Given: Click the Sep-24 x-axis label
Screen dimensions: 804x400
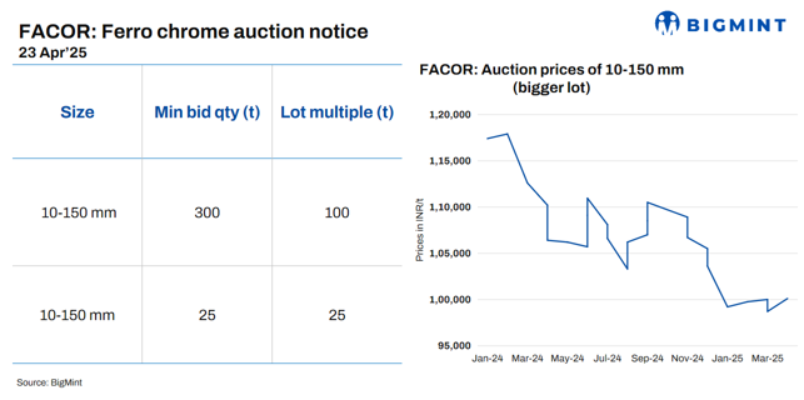Looking at the screenshot, I should click(x=650, y=359).
